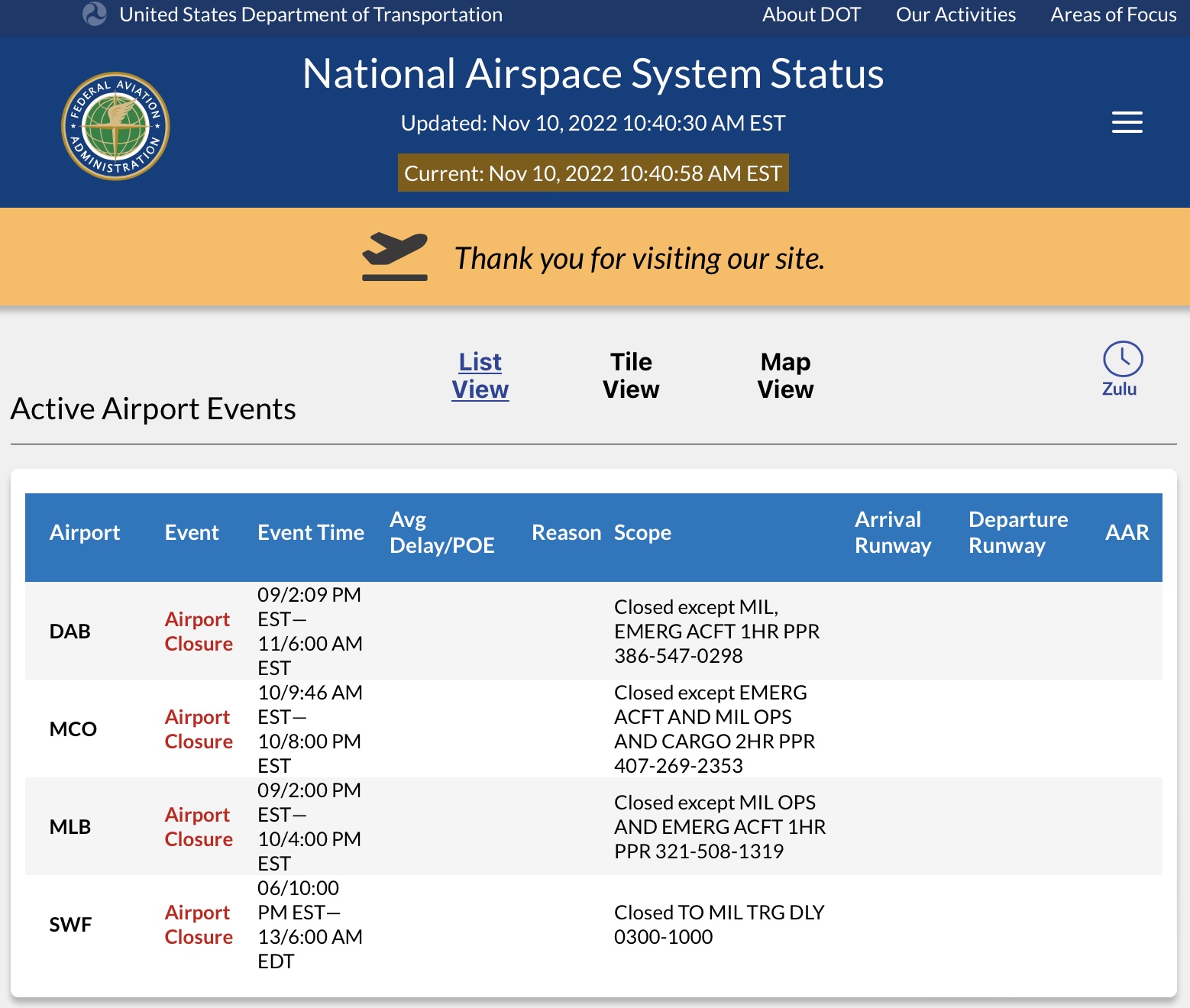Click the Zulu clock icon
This screenshot has height=1008, width=1190.
[x=1120, y=357]
